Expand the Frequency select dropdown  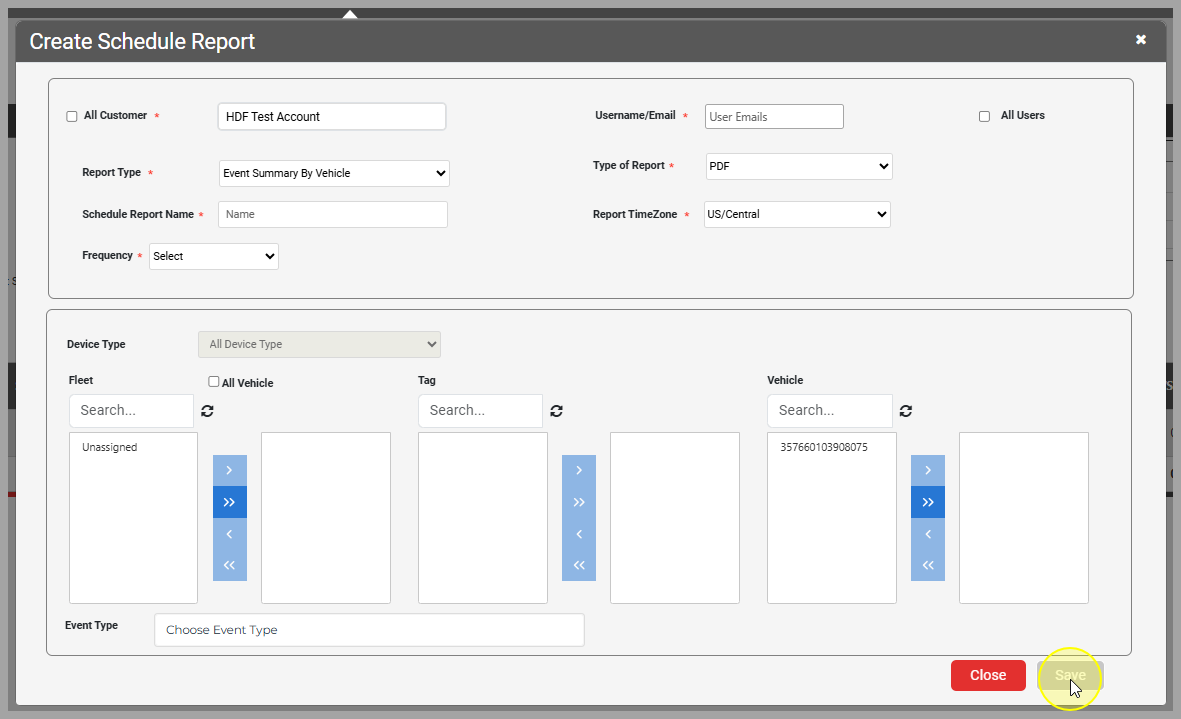[x=214, y=256]
